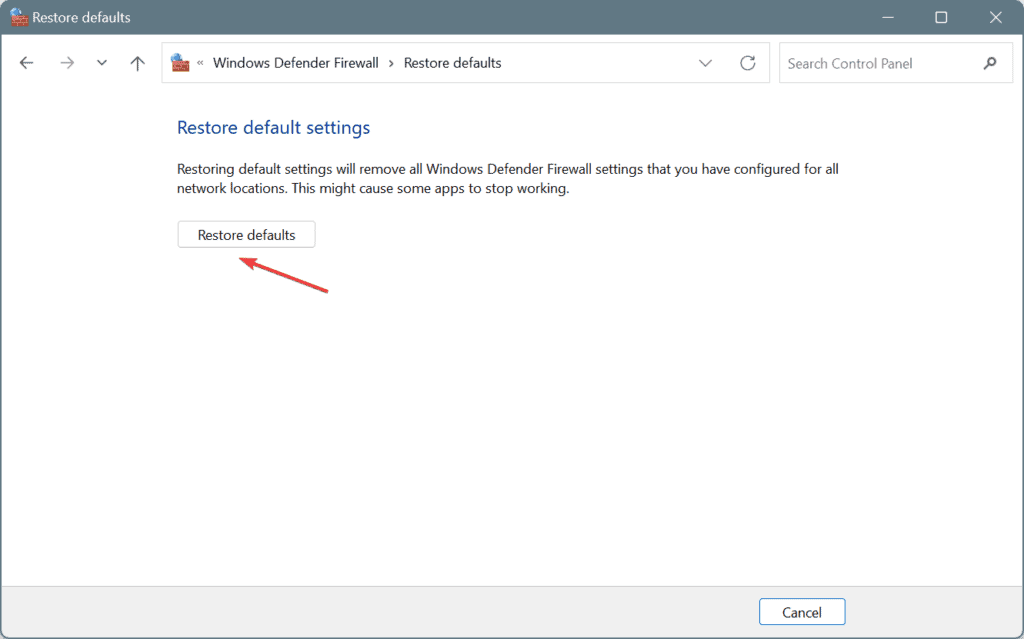
Task: Close the Restore defaults window
Action: [x=995, y=17]
